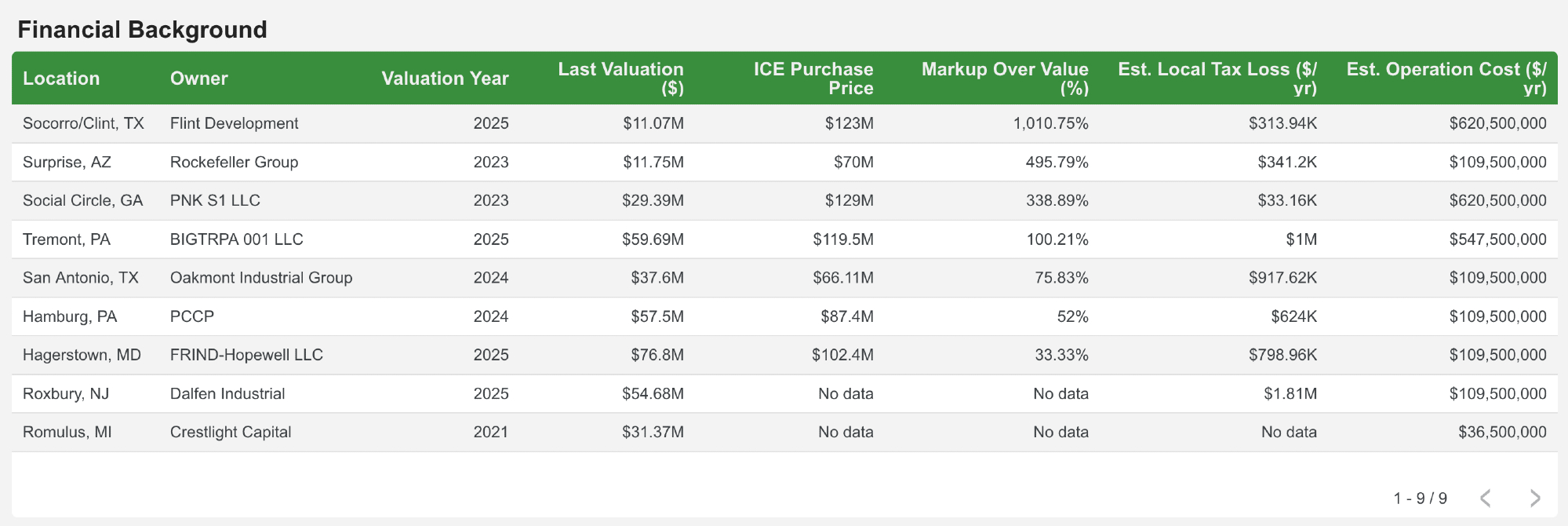Click the Valuation Year column header
Image resolution: width=1568 pixels, height=526 pixels.
(x=445, y=79)
